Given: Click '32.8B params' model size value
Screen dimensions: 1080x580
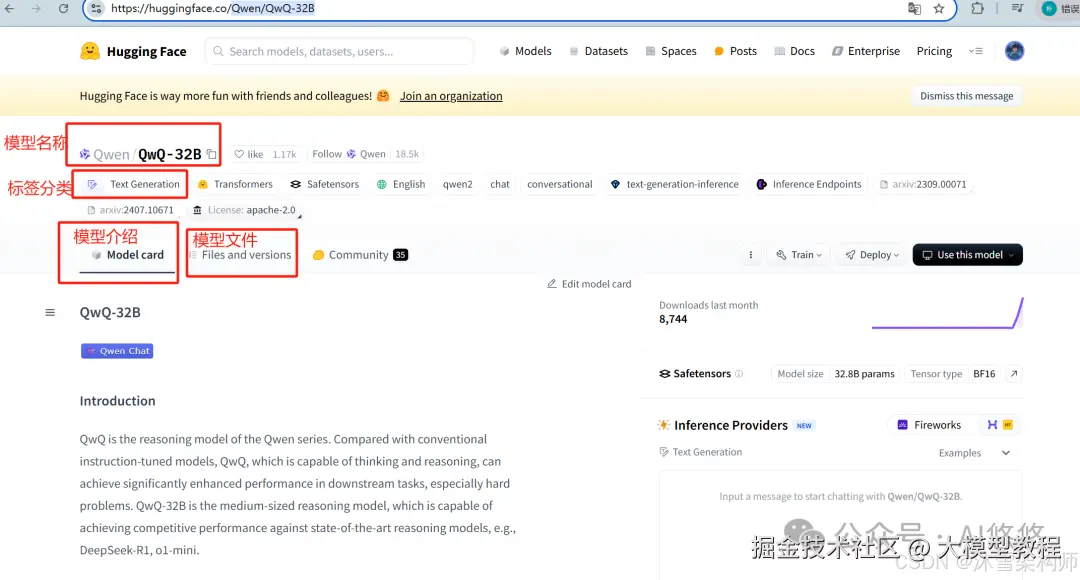Looking at the screenshot, I should 864,373.
